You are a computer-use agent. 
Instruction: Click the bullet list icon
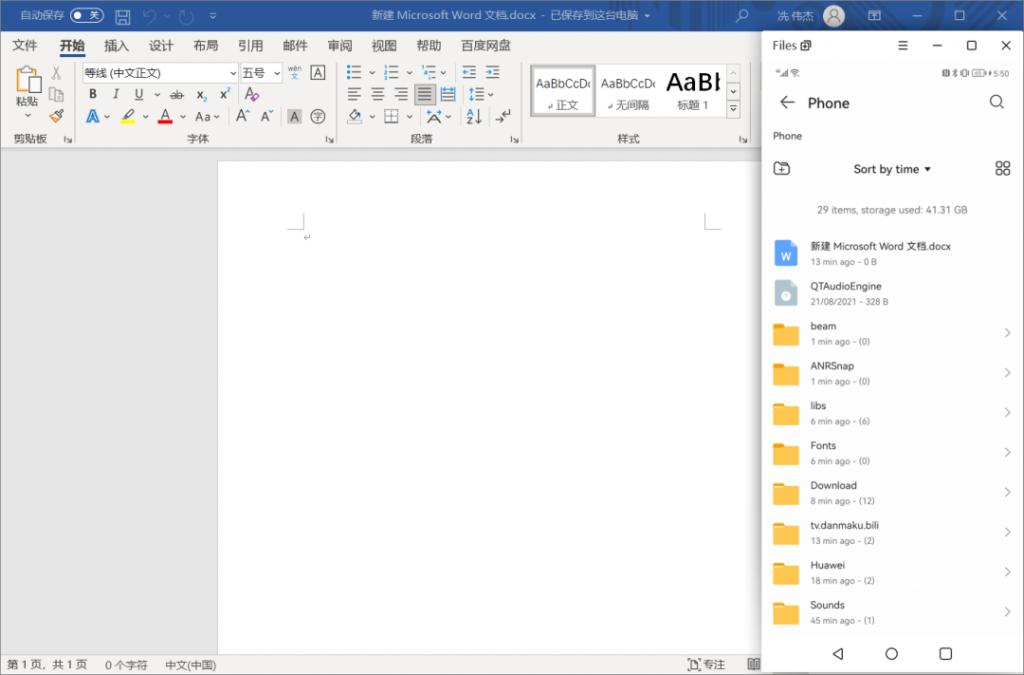[353, 72]
